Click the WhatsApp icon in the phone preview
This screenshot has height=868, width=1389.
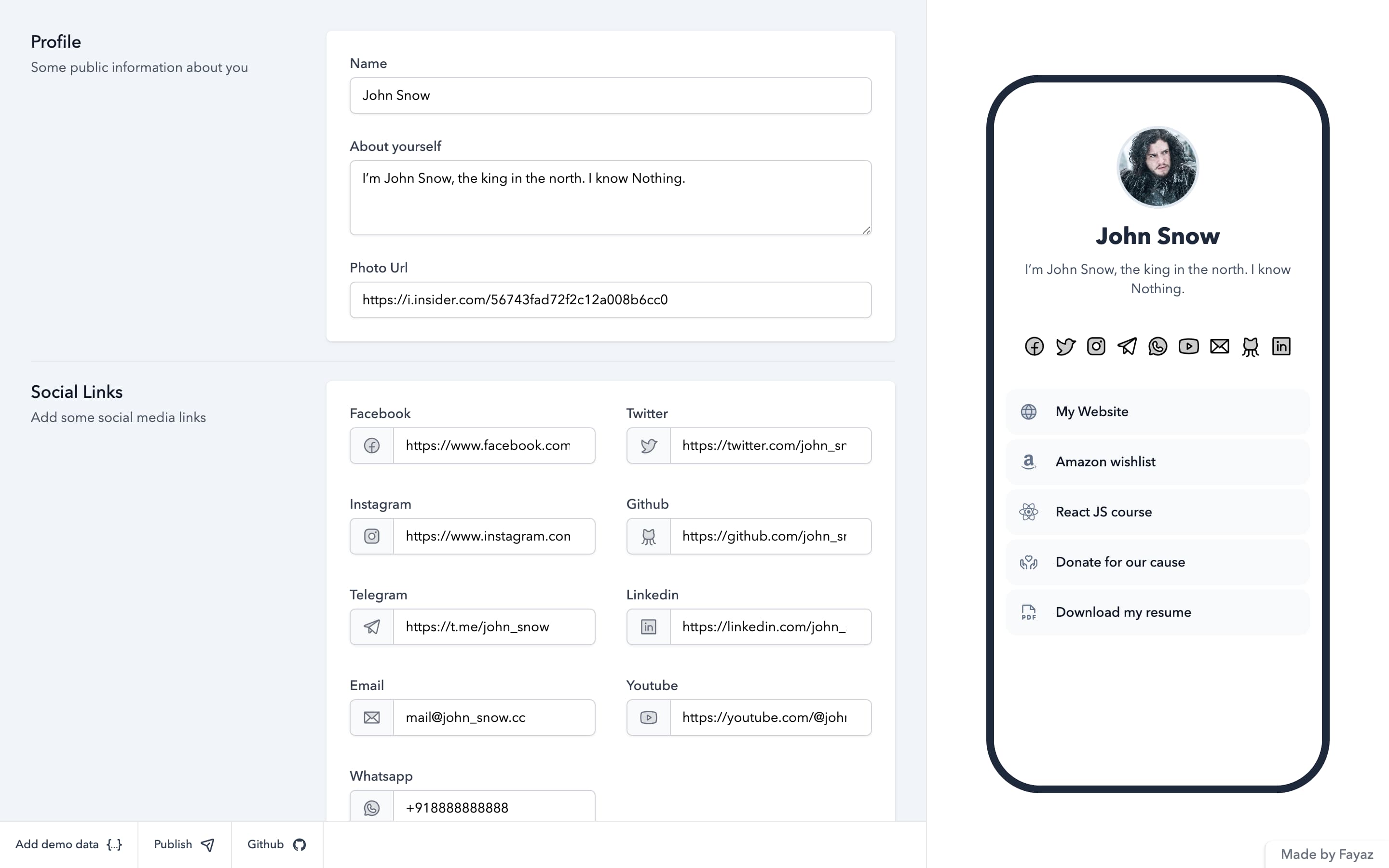click(x=1157, y=346)
